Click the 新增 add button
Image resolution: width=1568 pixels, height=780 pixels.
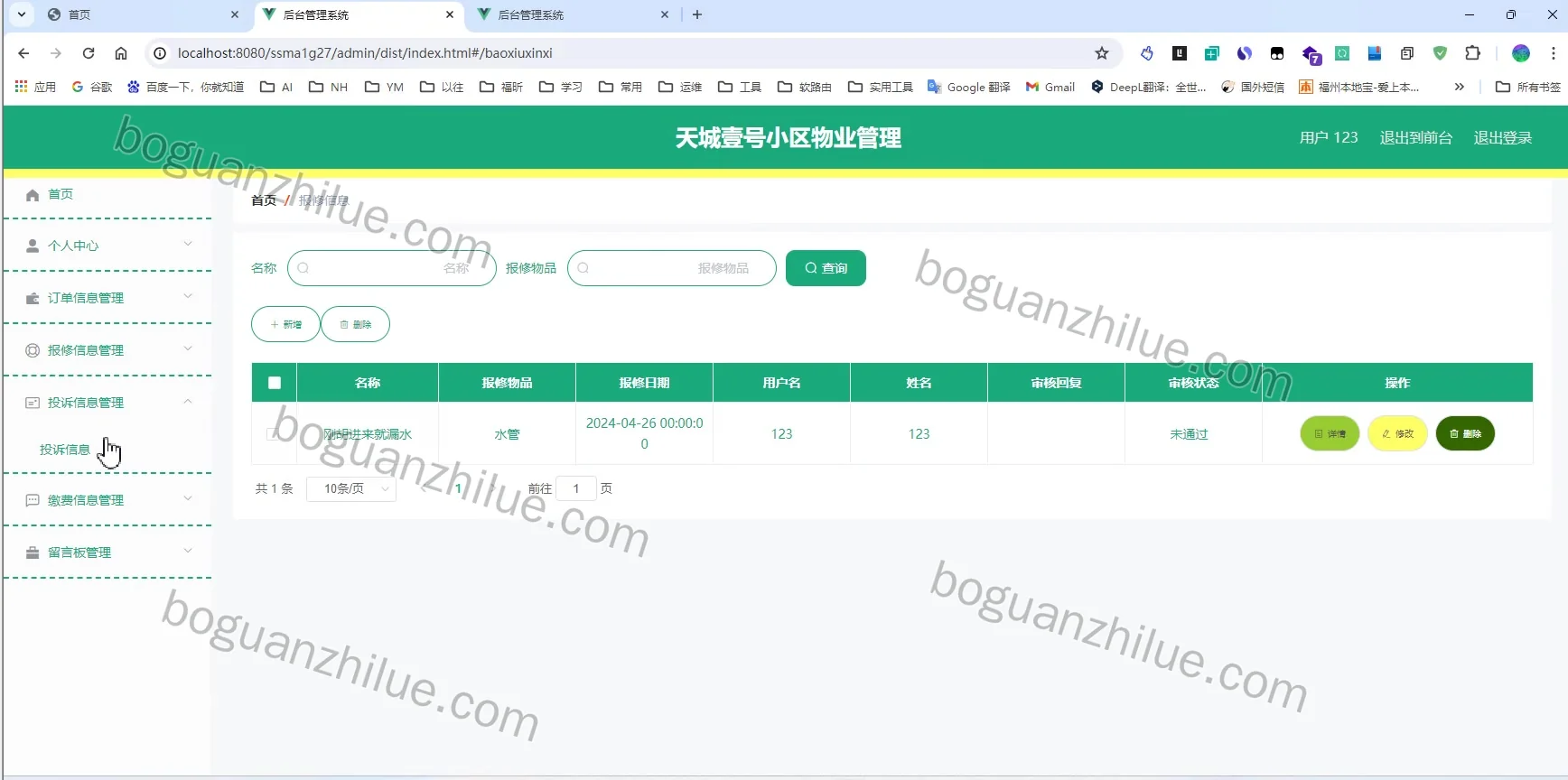pos(285,324)
